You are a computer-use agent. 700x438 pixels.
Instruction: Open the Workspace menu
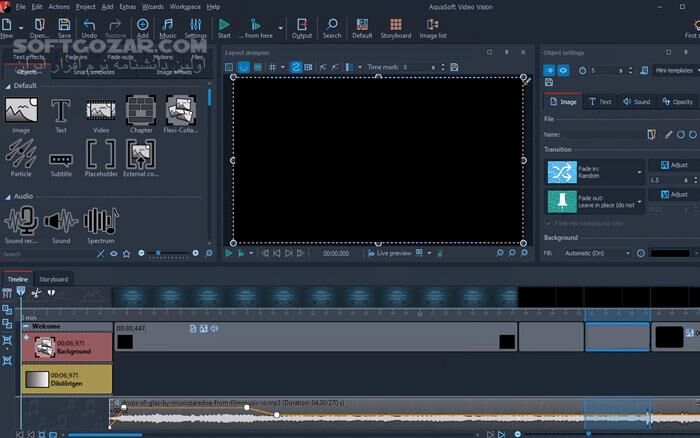pyautogui.click(x=185, y=7)
